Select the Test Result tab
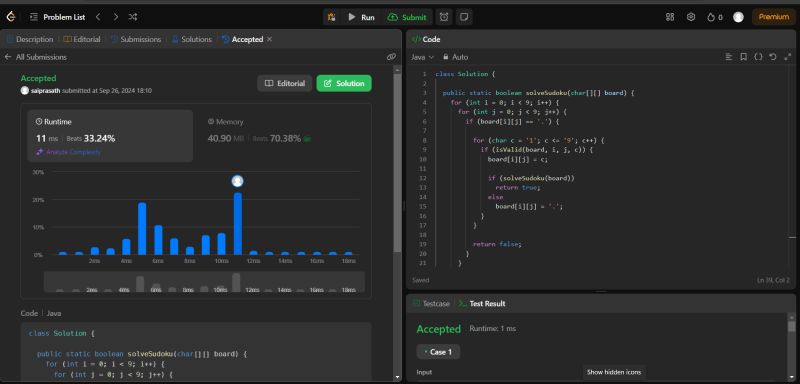 tap(482, 303)
